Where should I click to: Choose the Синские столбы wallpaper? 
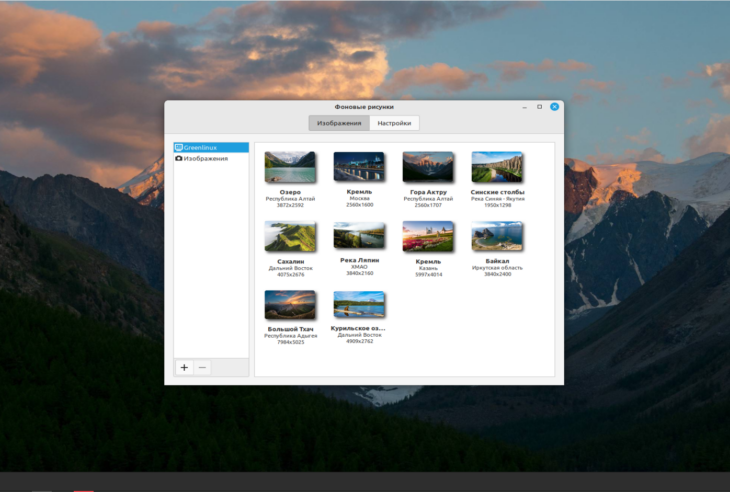pos(497,167)
